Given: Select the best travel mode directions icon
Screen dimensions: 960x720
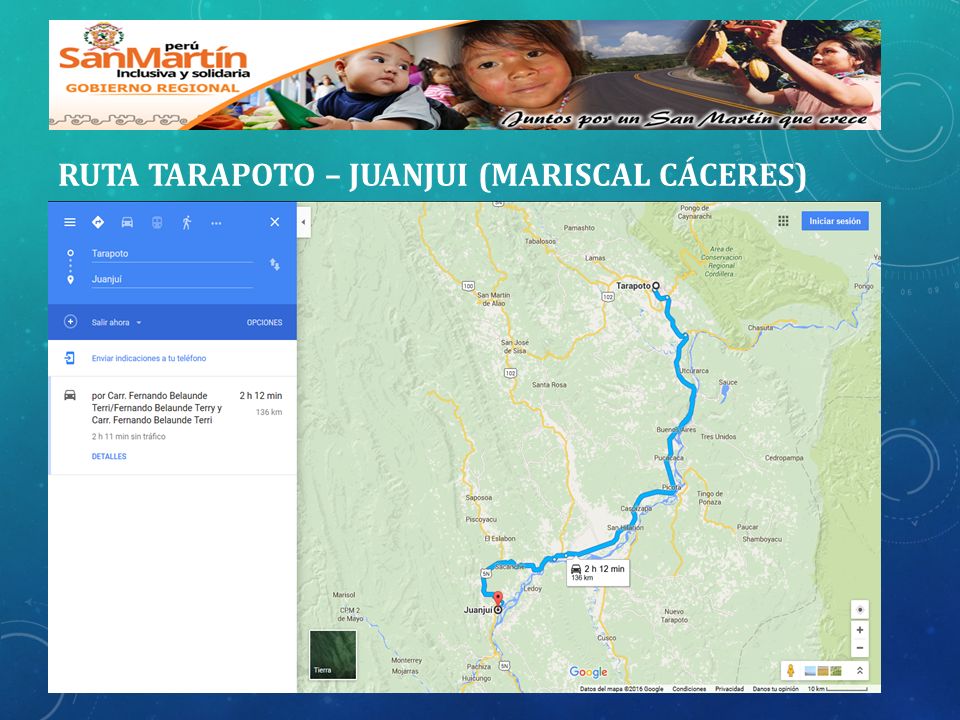Looking at the screenshot, I should [98, 222].
